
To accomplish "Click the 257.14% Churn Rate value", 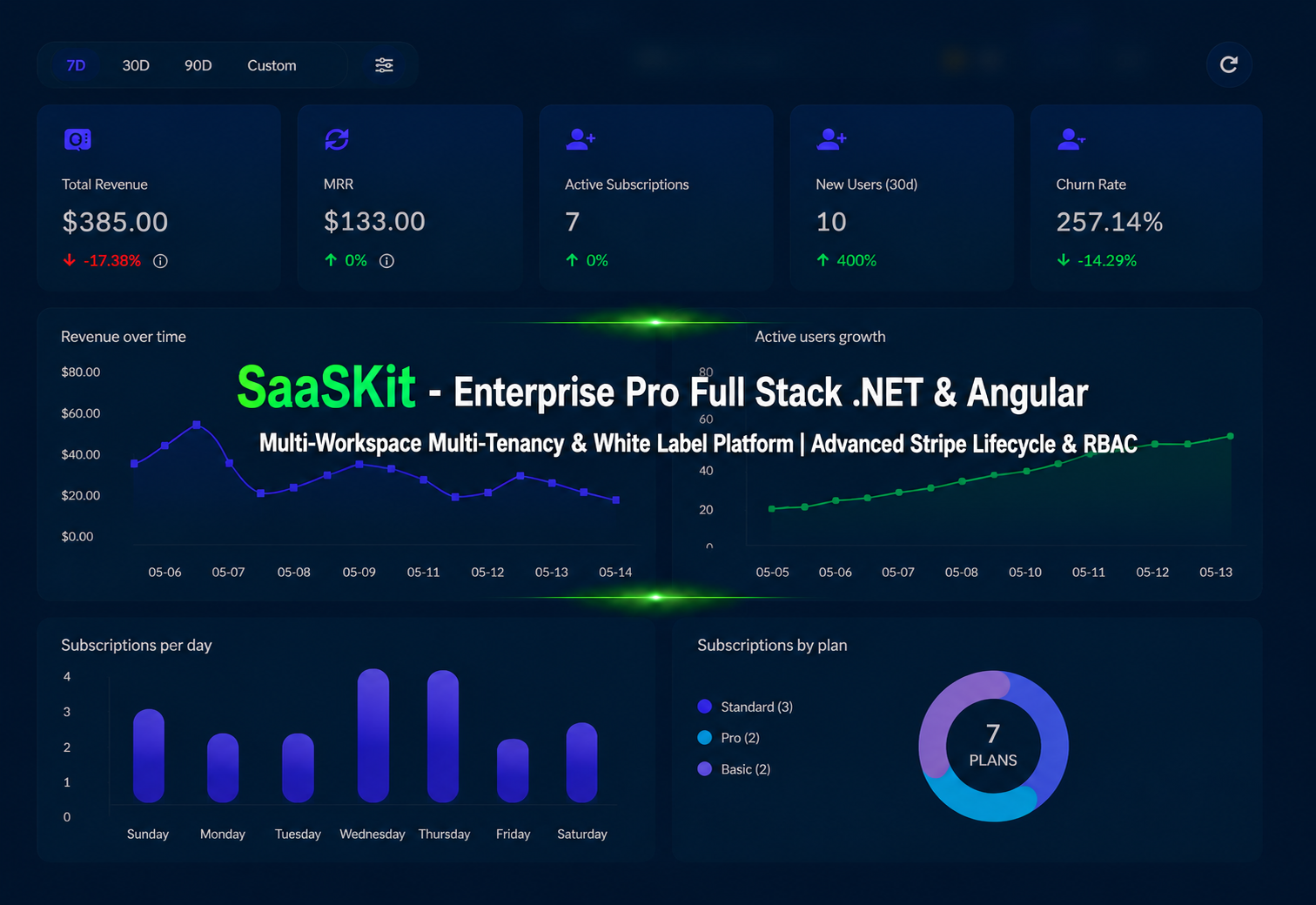I will click(1110, 222).
